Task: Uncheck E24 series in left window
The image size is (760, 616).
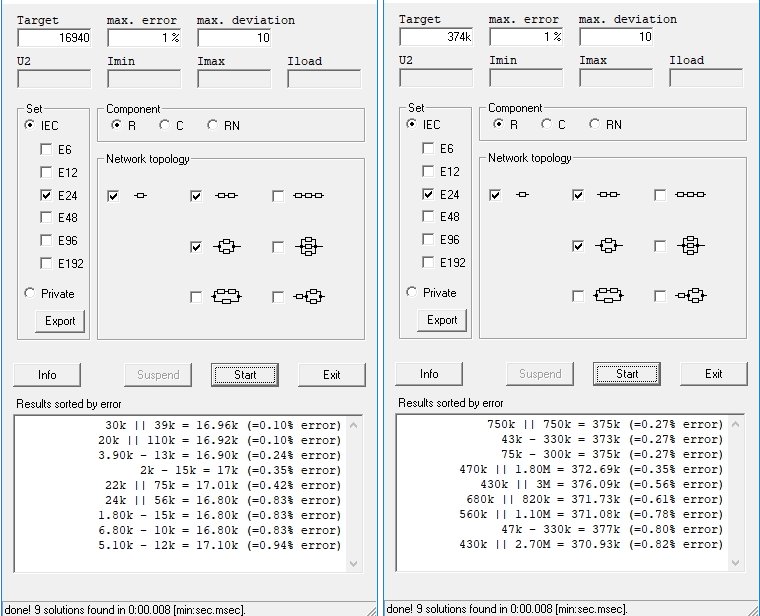Action: [46, 195]
